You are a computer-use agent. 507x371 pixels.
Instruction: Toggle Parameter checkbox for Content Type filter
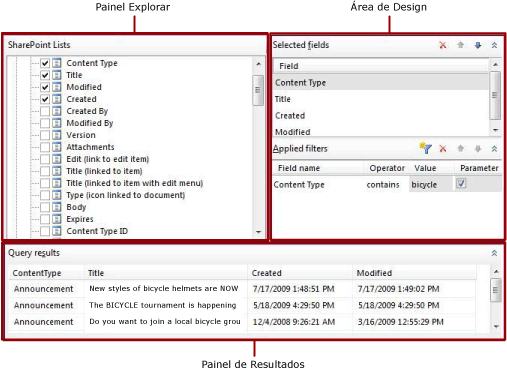[461, 184]
